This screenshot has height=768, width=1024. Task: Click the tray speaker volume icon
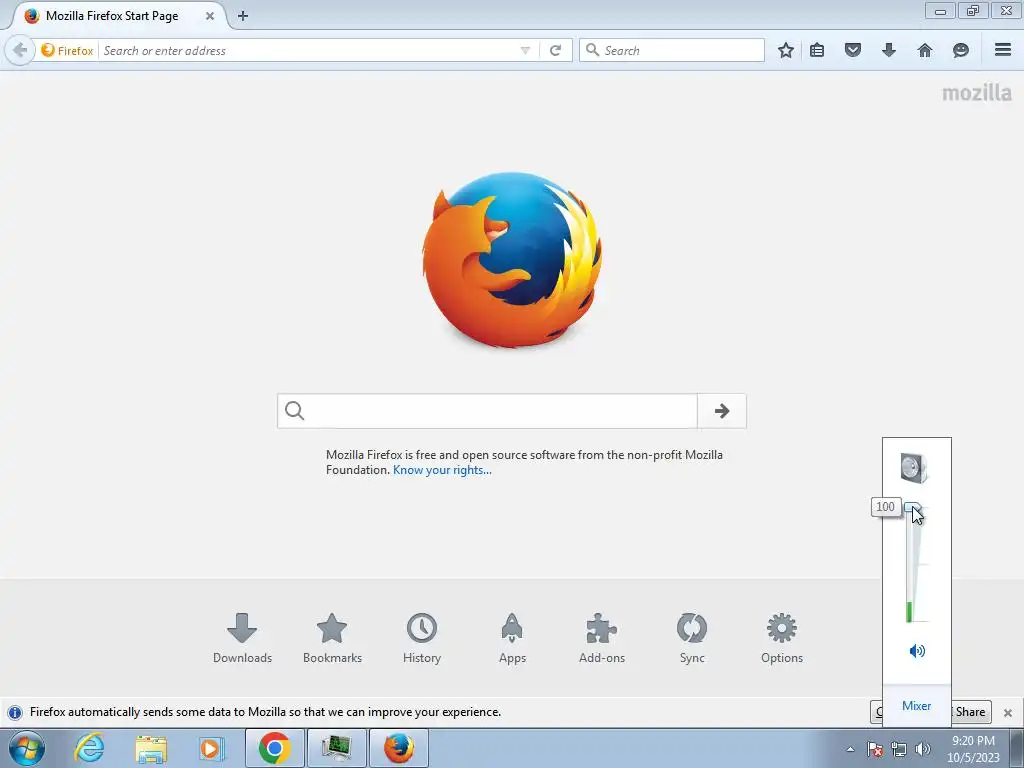tap(923, 749)
